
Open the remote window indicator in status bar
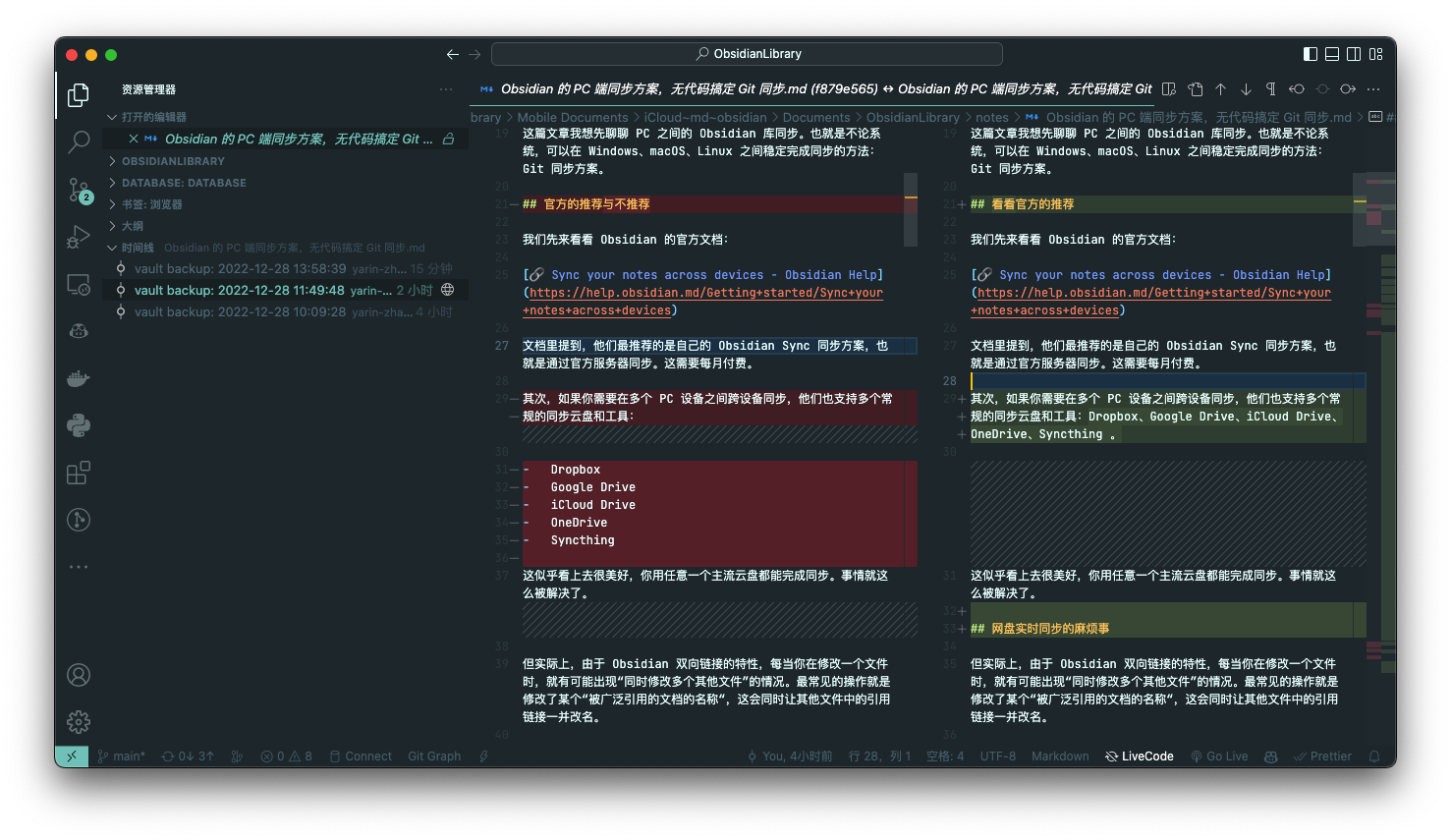(x=71, y=756)
